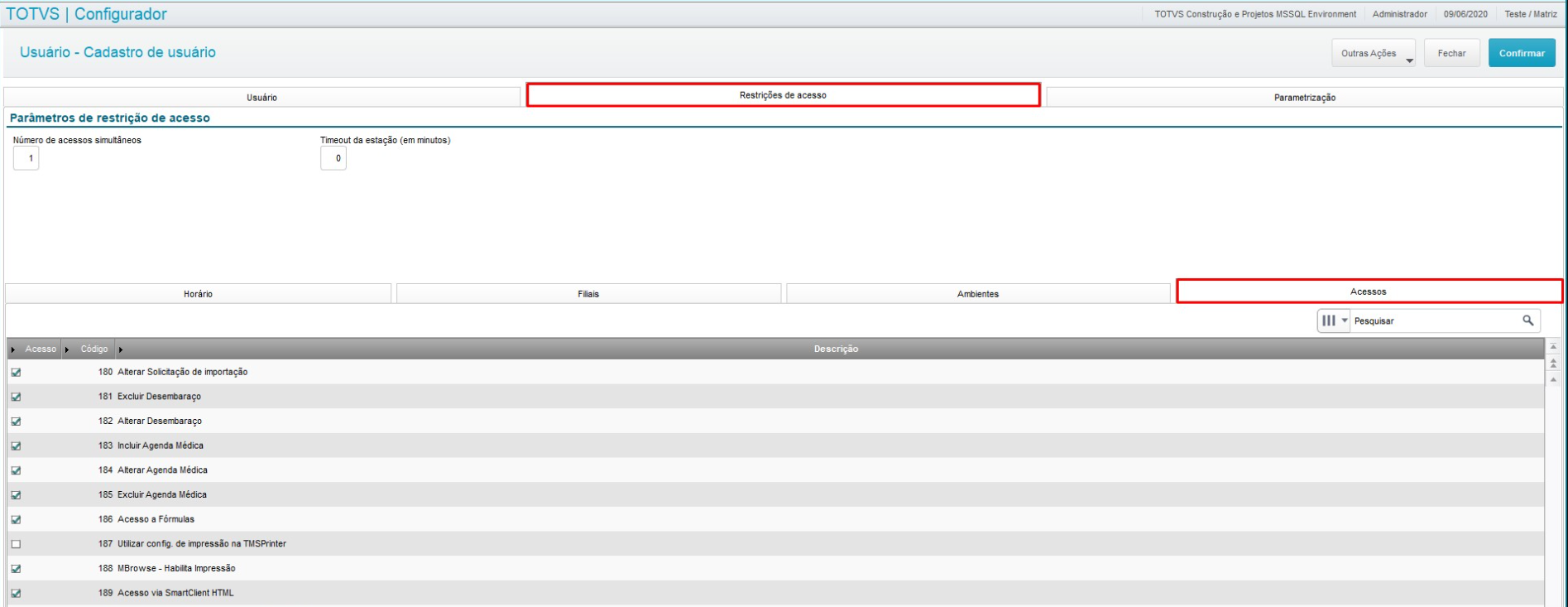1568x607 pixels.
Task: Jump to the first grid row
Action: 1553,347
